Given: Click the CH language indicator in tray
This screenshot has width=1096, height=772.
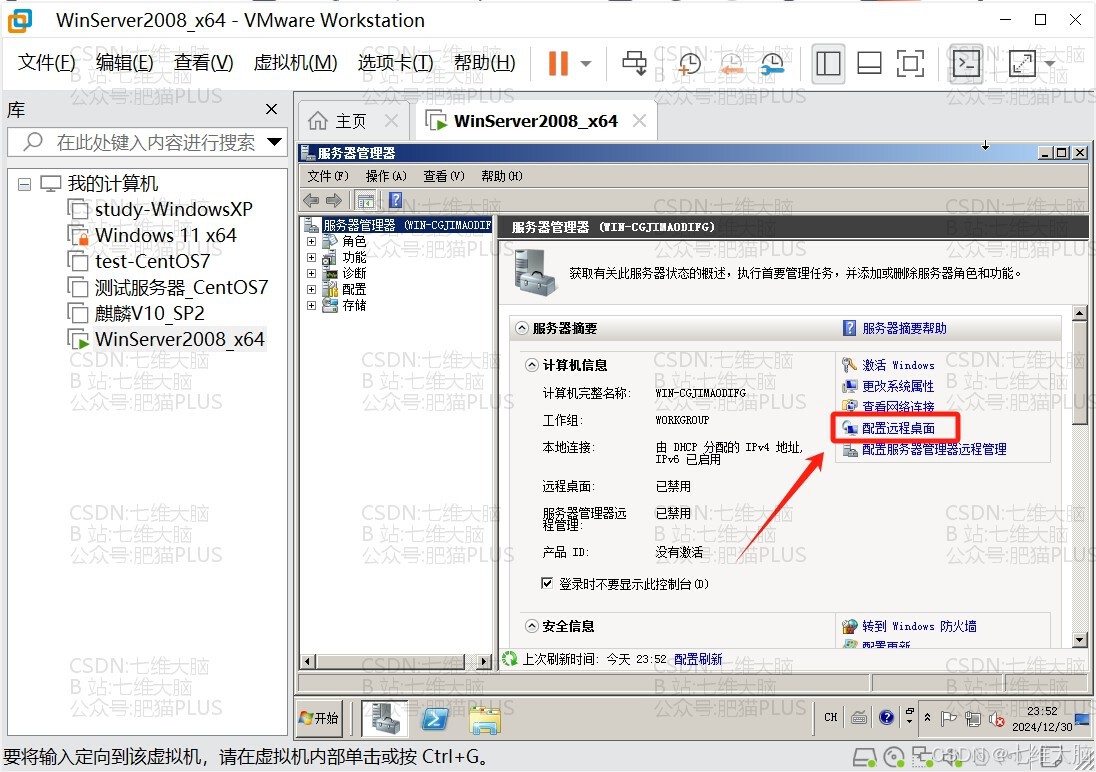Looking at the screenshot, I should (x=830, y=717).
